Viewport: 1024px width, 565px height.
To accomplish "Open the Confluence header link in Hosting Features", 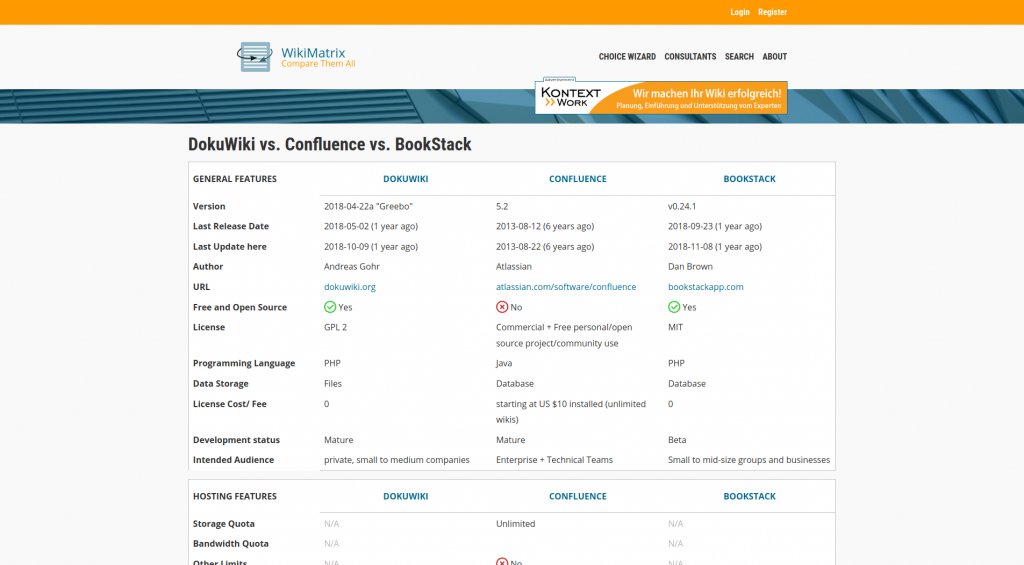I will pyautogui.click(x=577, y=496).
